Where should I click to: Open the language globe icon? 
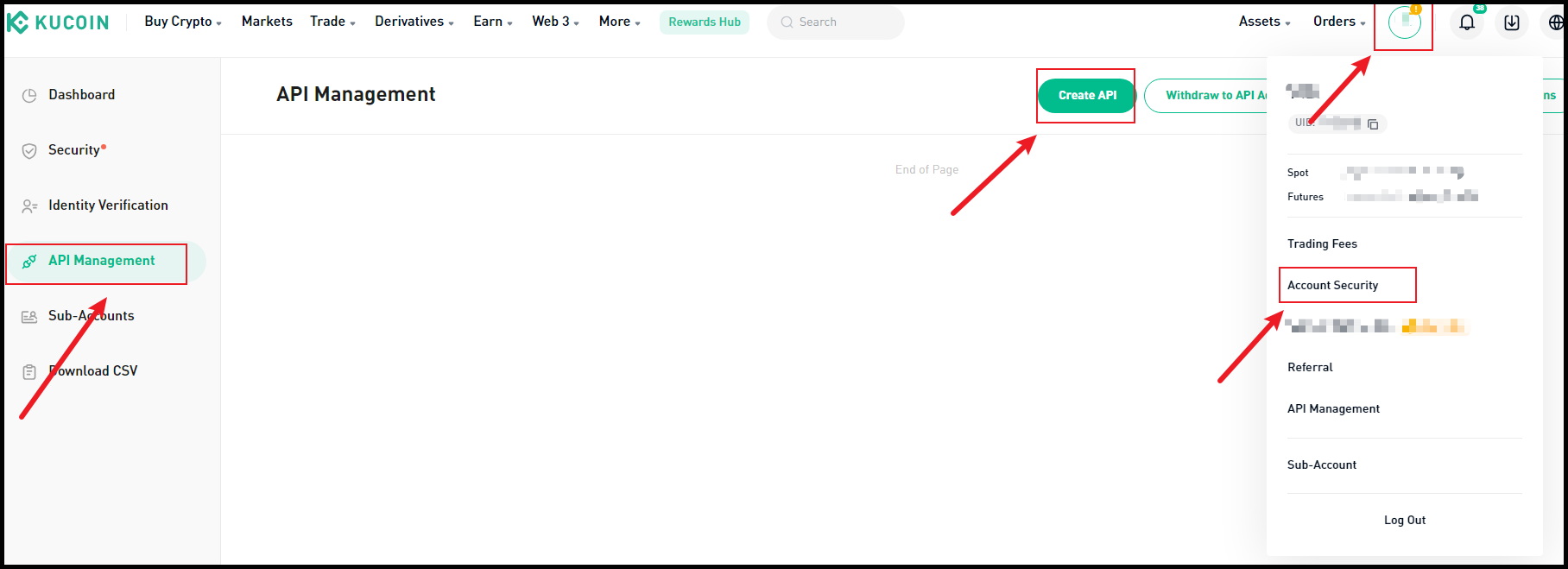(1556, 22)
